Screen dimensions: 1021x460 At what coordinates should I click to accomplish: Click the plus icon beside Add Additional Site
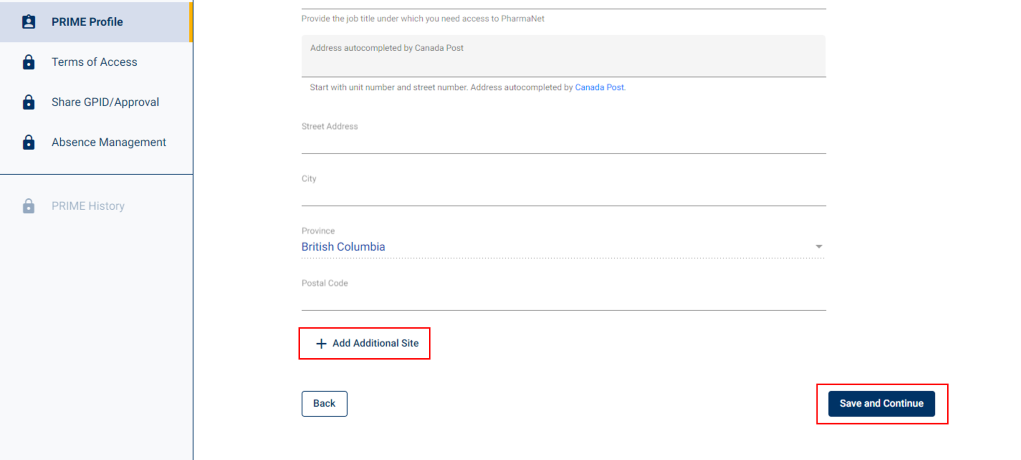pyautogui.click(x=321, y=343)
